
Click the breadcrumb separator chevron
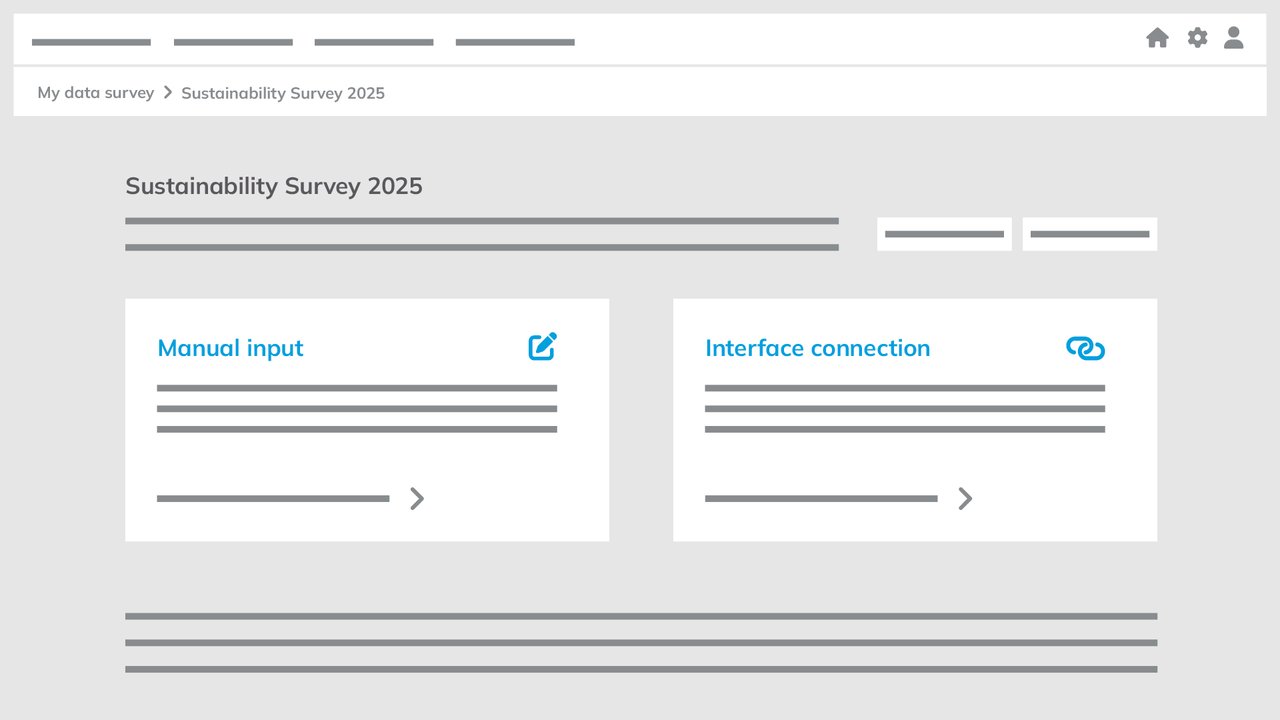pyautogui.click(x=167, y=91)
